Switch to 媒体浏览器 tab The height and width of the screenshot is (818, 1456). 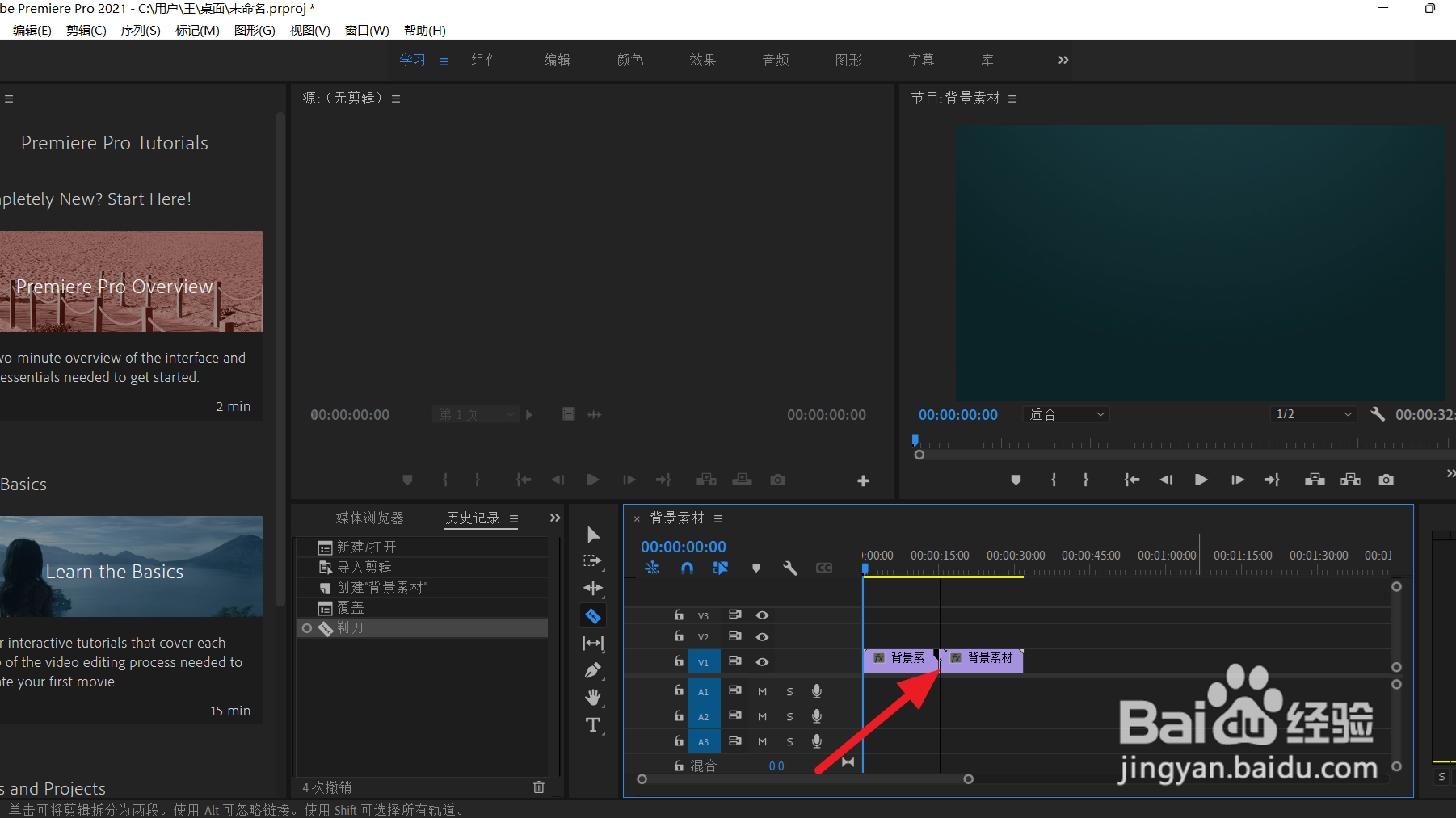370,518
